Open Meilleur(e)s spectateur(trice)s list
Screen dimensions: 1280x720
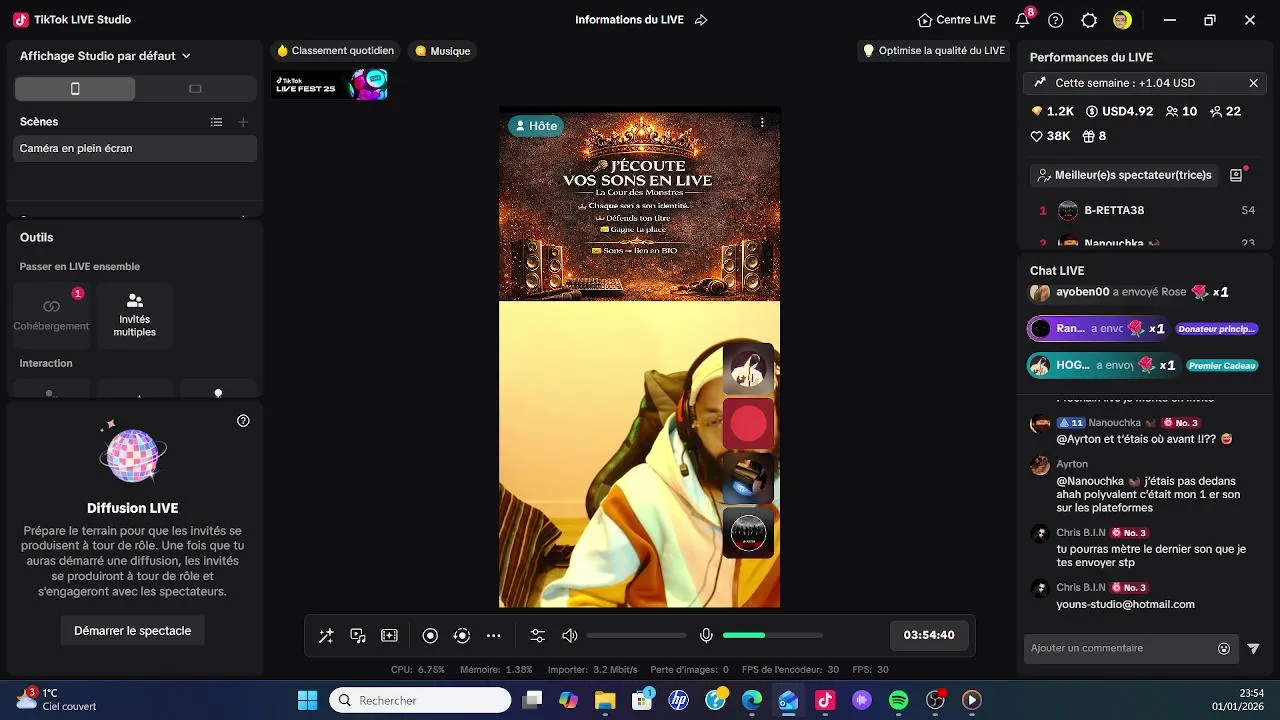point(1124,175)
